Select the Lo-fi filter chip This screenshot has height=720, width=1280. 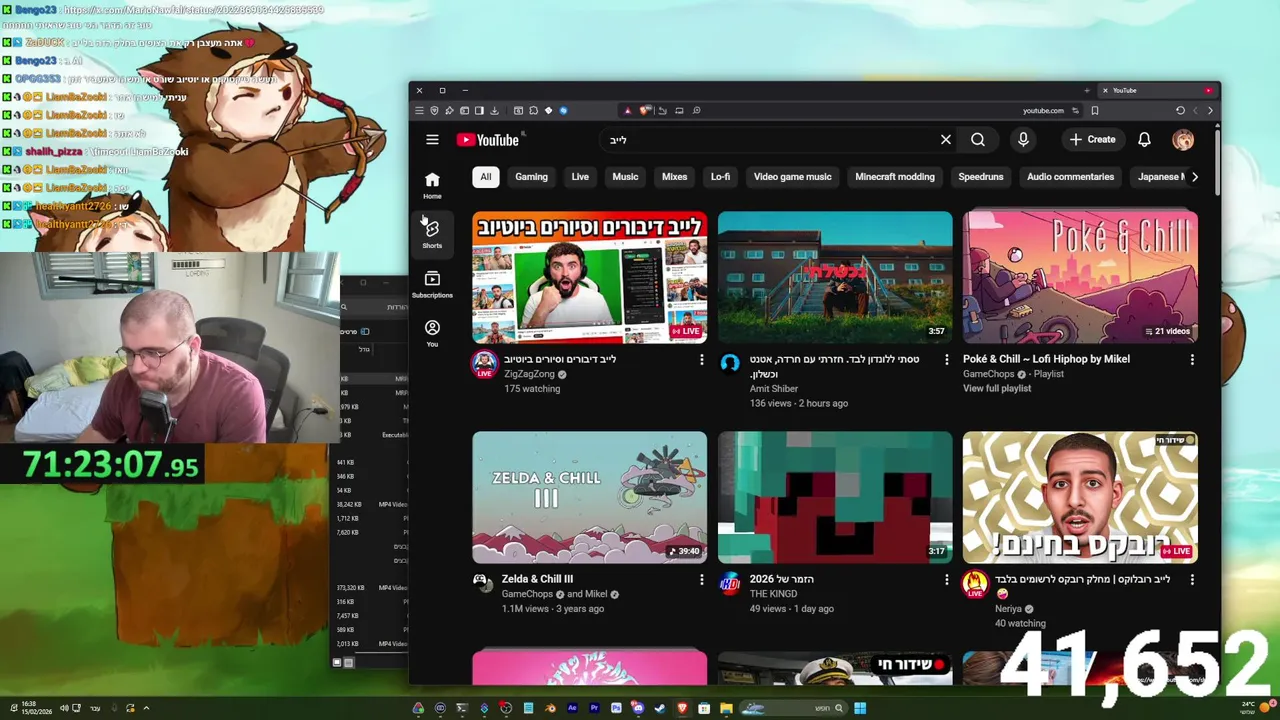pyautogui.click(x=720, y=177)
